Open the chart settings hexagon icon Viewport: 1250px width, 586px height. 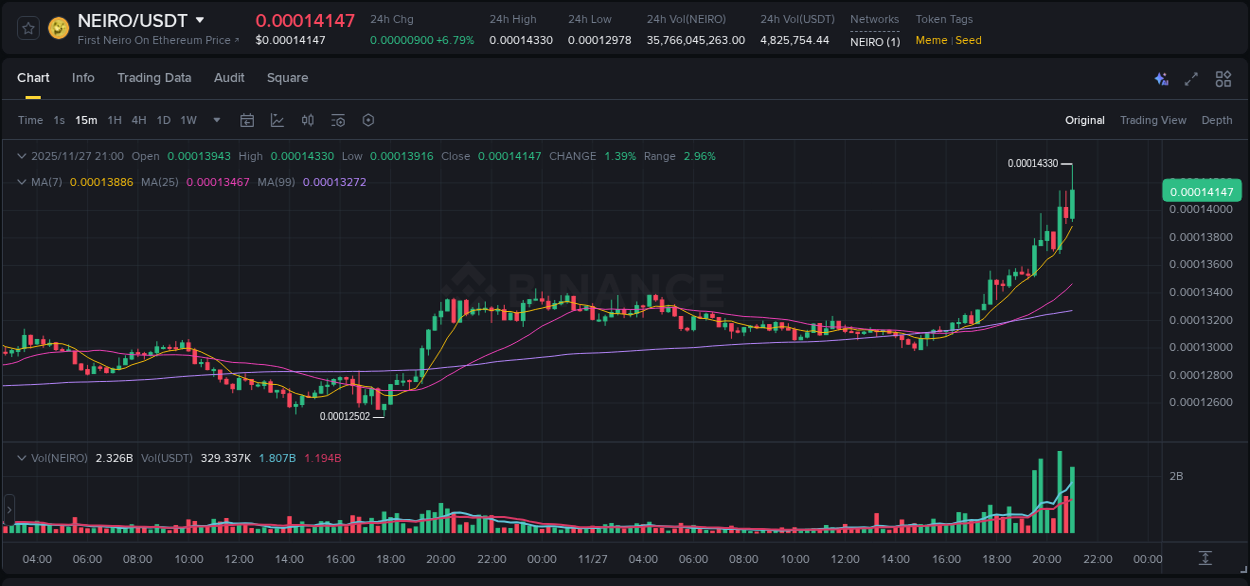368,120
